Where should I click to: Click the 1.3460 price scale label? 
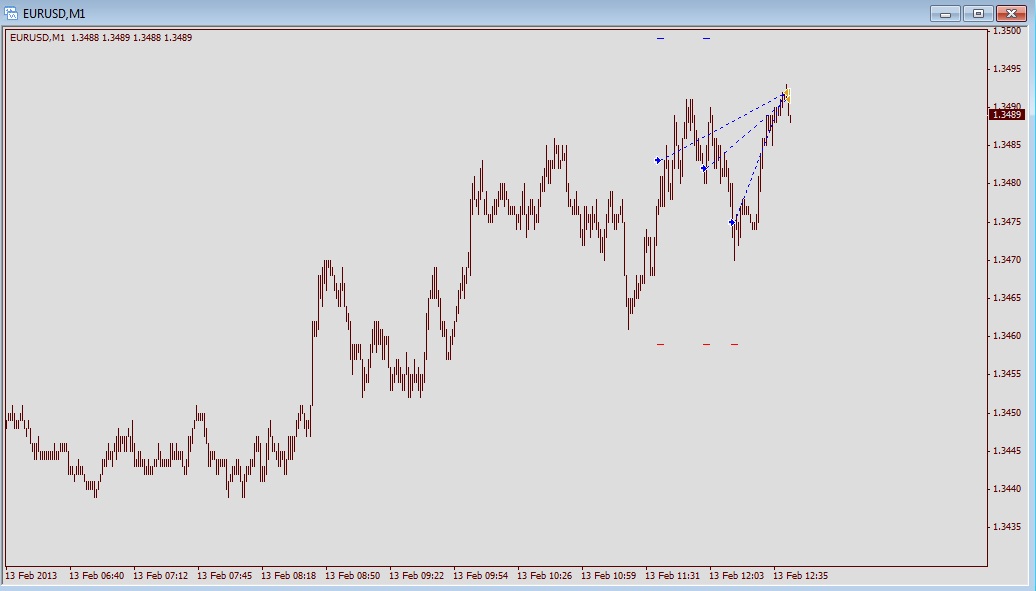(1007, 336)
